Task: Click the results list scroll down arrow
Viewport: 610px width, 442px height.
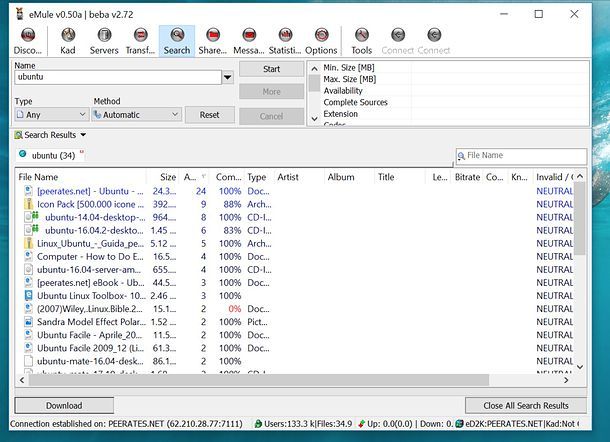Action: click(x=580, y=367)
